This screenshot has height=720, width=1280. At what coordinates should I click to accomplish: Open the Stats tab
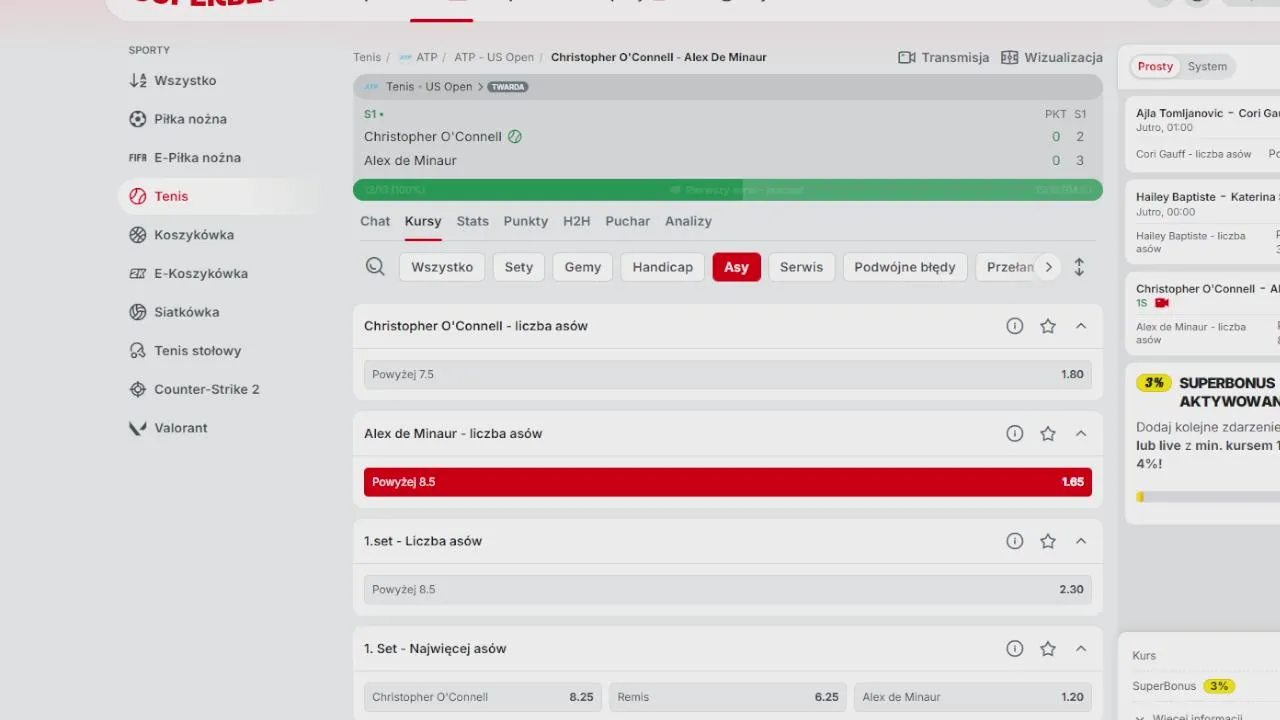point(473,221)
